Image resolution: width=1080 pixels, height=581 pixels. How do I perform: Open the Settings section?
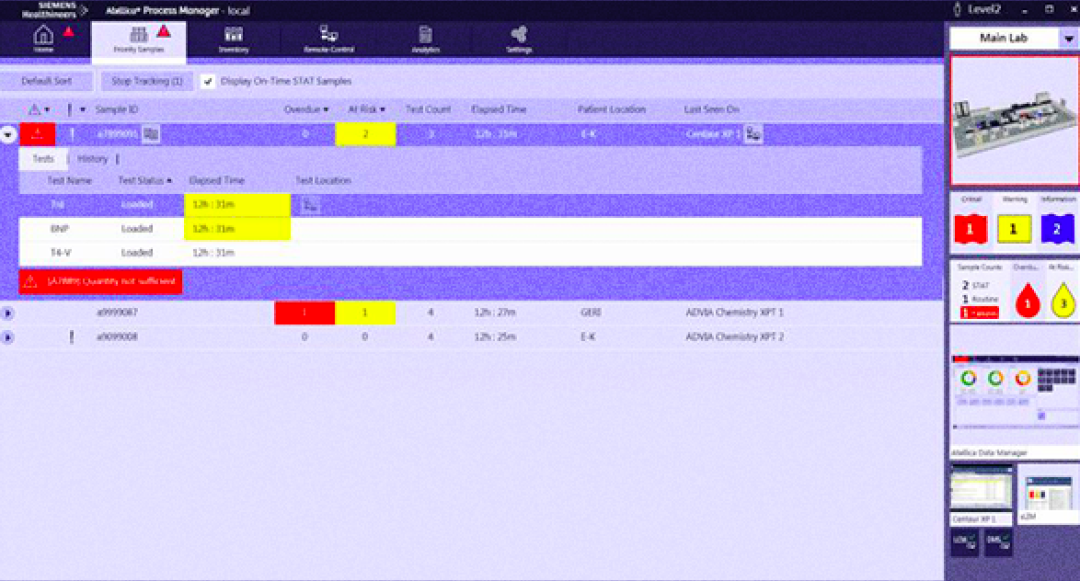point(519,37)
